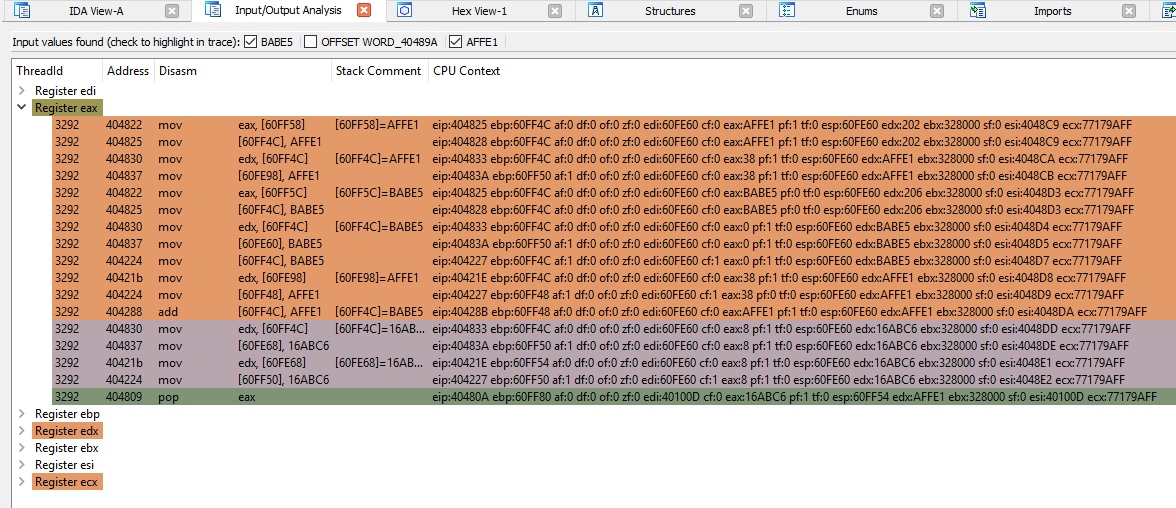The width and height of the screenshot is (1176, 508).
Task: Select the green pop eax row
Action: (614, 396)
